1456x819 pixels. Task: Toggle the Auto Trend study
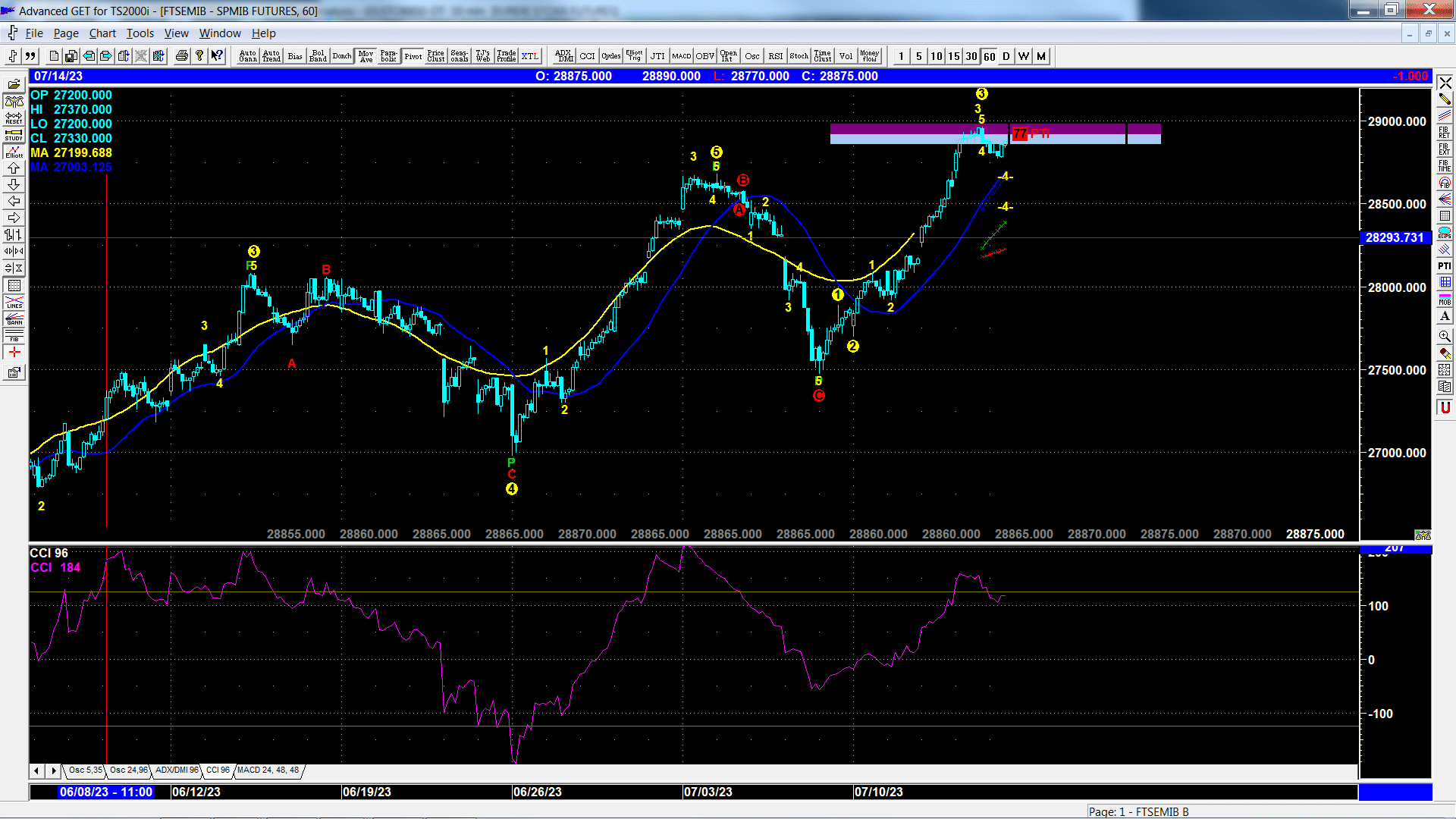coord(271,56)
